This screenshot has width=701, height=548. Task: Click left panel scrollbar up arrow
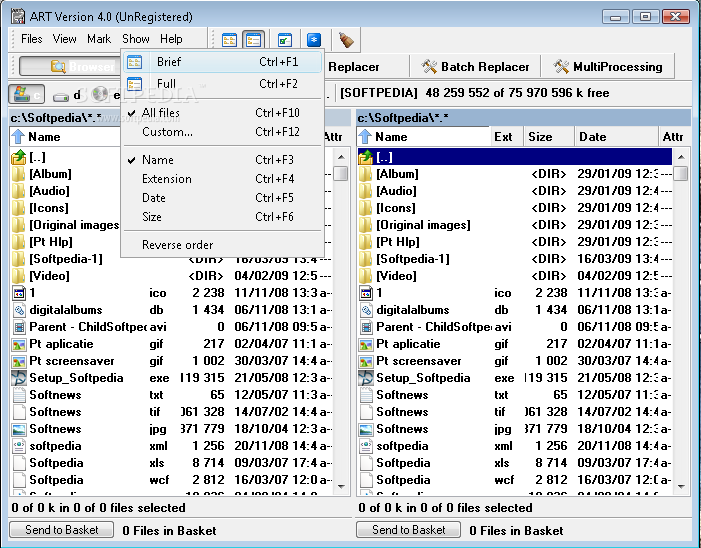(341, 157)
